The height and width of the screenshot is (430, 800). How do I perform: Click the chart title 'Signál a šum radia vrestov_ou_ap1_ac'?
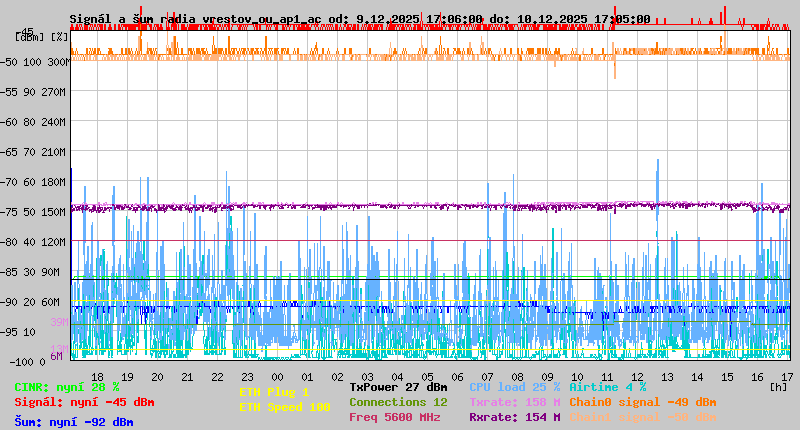tap(195, 19)
